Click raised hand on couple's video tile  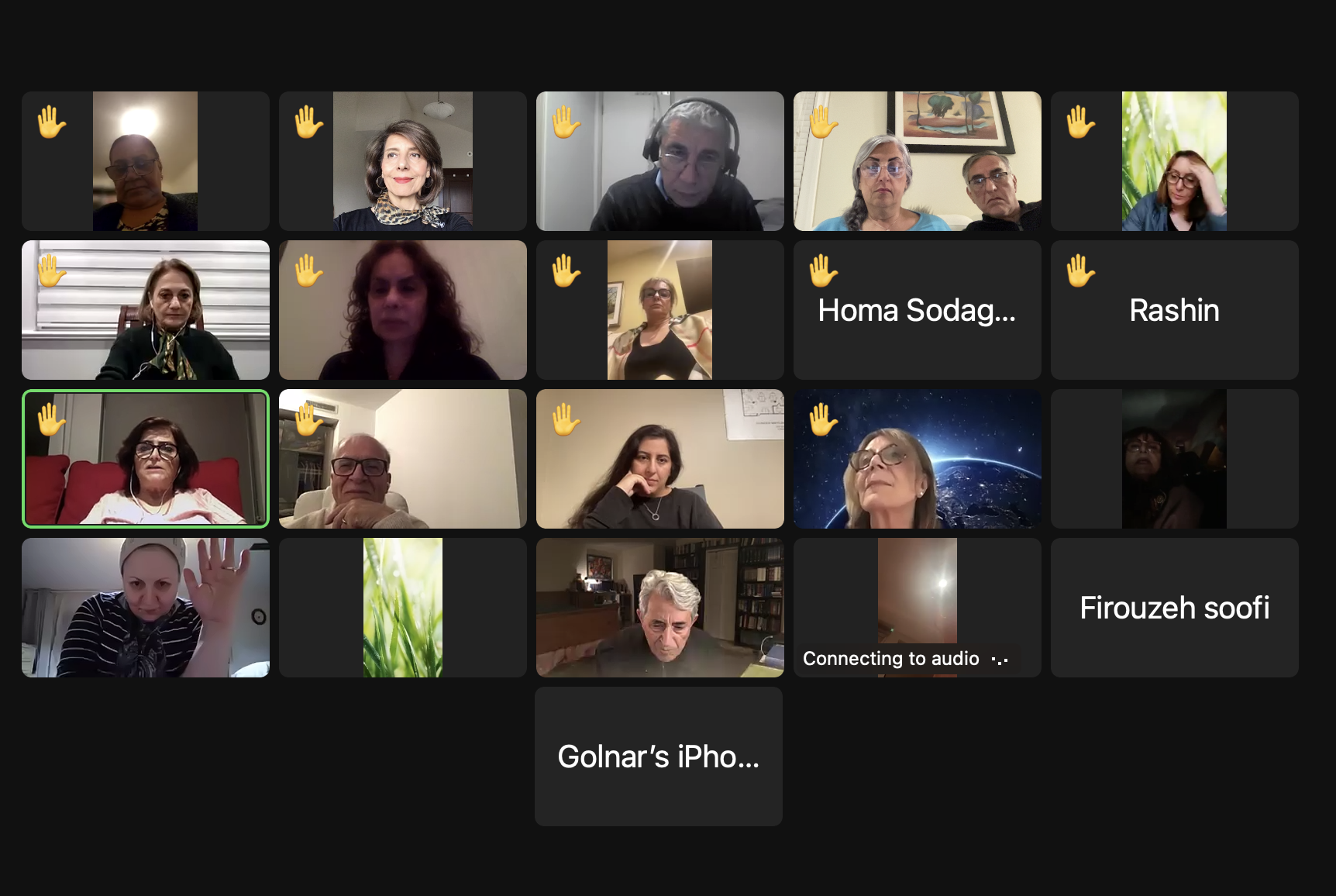pos(823,122)
